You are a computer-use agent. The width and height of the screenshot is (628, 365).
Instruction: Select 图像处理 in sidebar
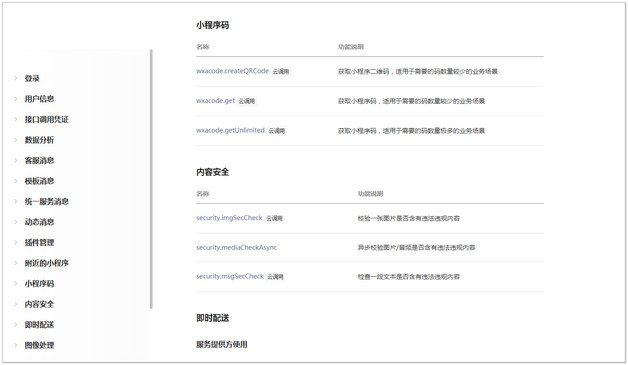(39, 345)
